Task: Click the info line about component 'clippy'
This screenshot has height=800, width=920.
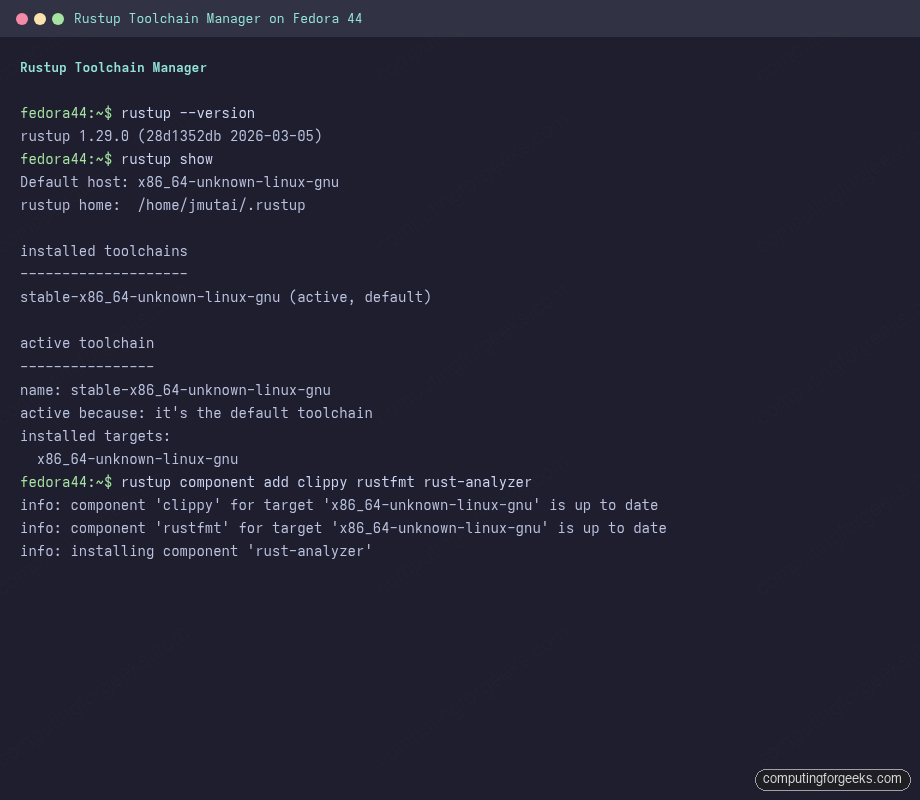Action: pyautogui.click(x=339, y=505)
